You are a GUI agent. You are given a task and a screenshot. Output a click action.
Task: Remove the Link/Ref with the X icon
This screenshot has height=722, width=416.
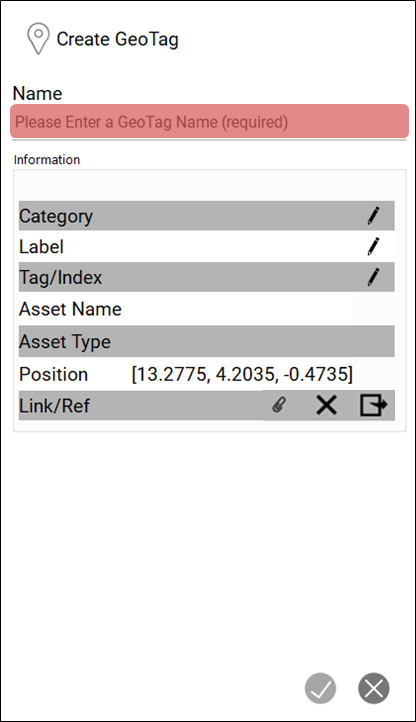tap(327, 405)
